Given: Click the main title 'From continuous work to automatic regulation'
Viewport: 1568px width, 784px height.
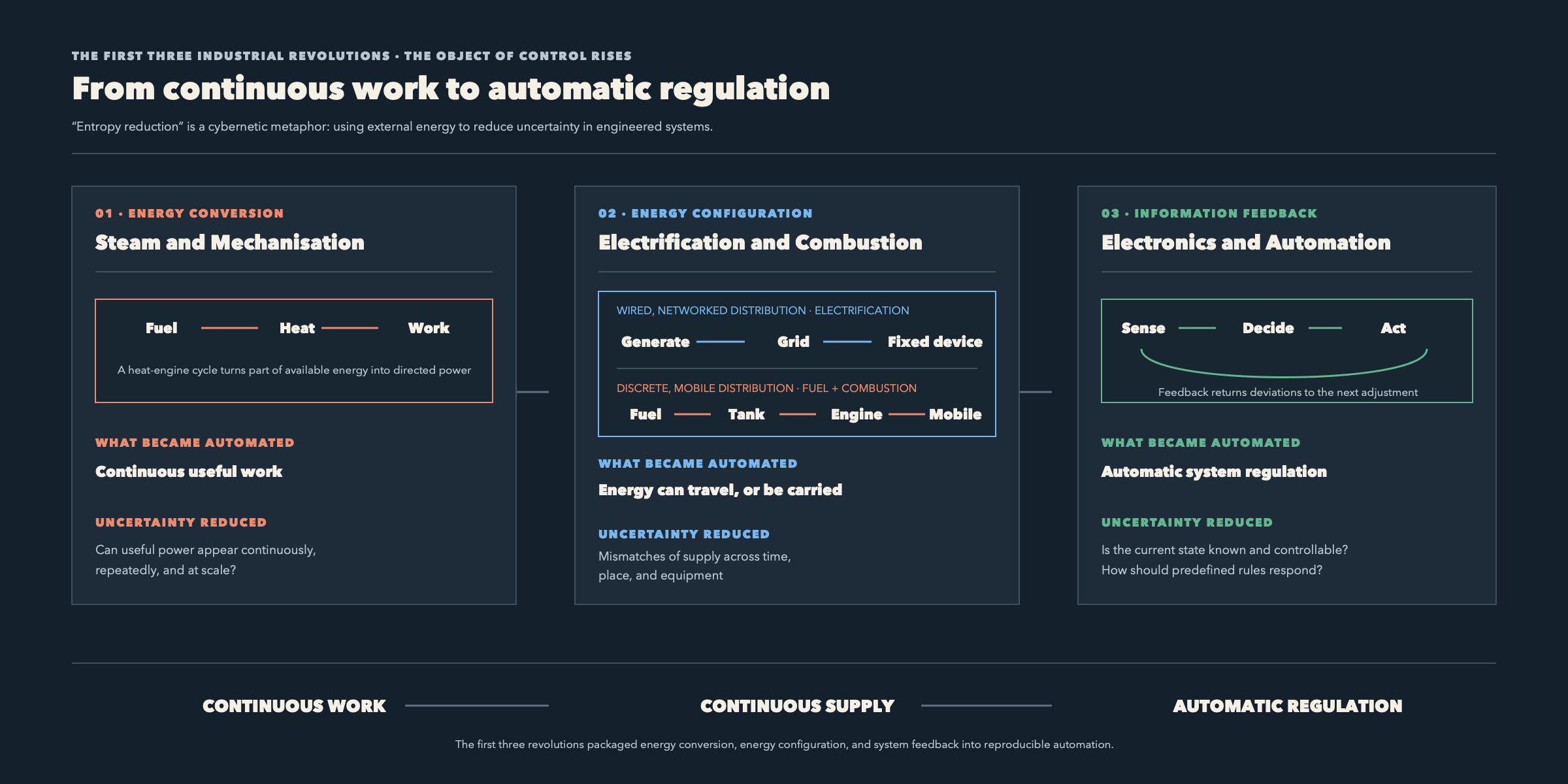Looking at the screenshot, I should 451,89.
